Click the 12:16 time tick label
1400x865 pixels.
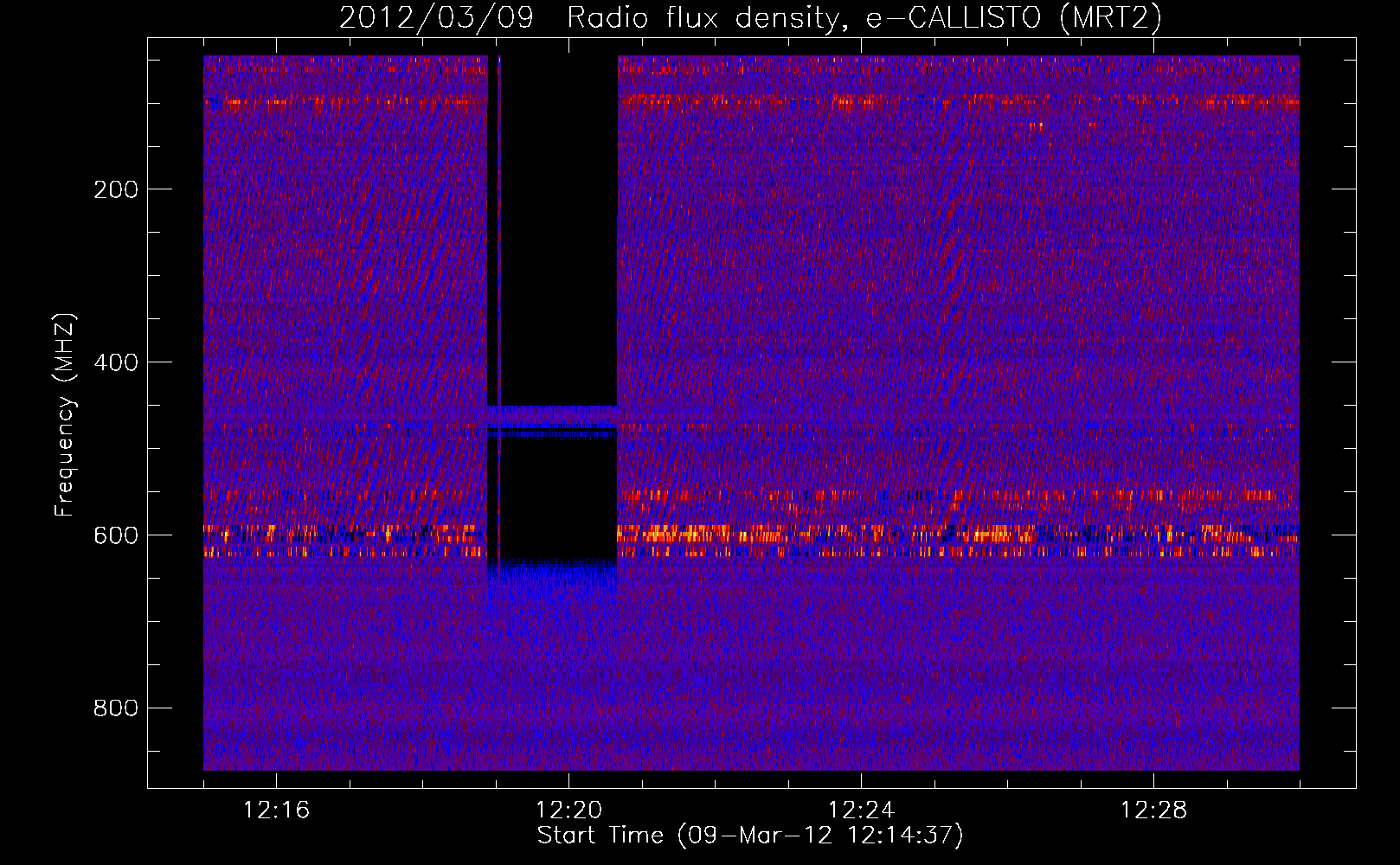click(276, 811)
